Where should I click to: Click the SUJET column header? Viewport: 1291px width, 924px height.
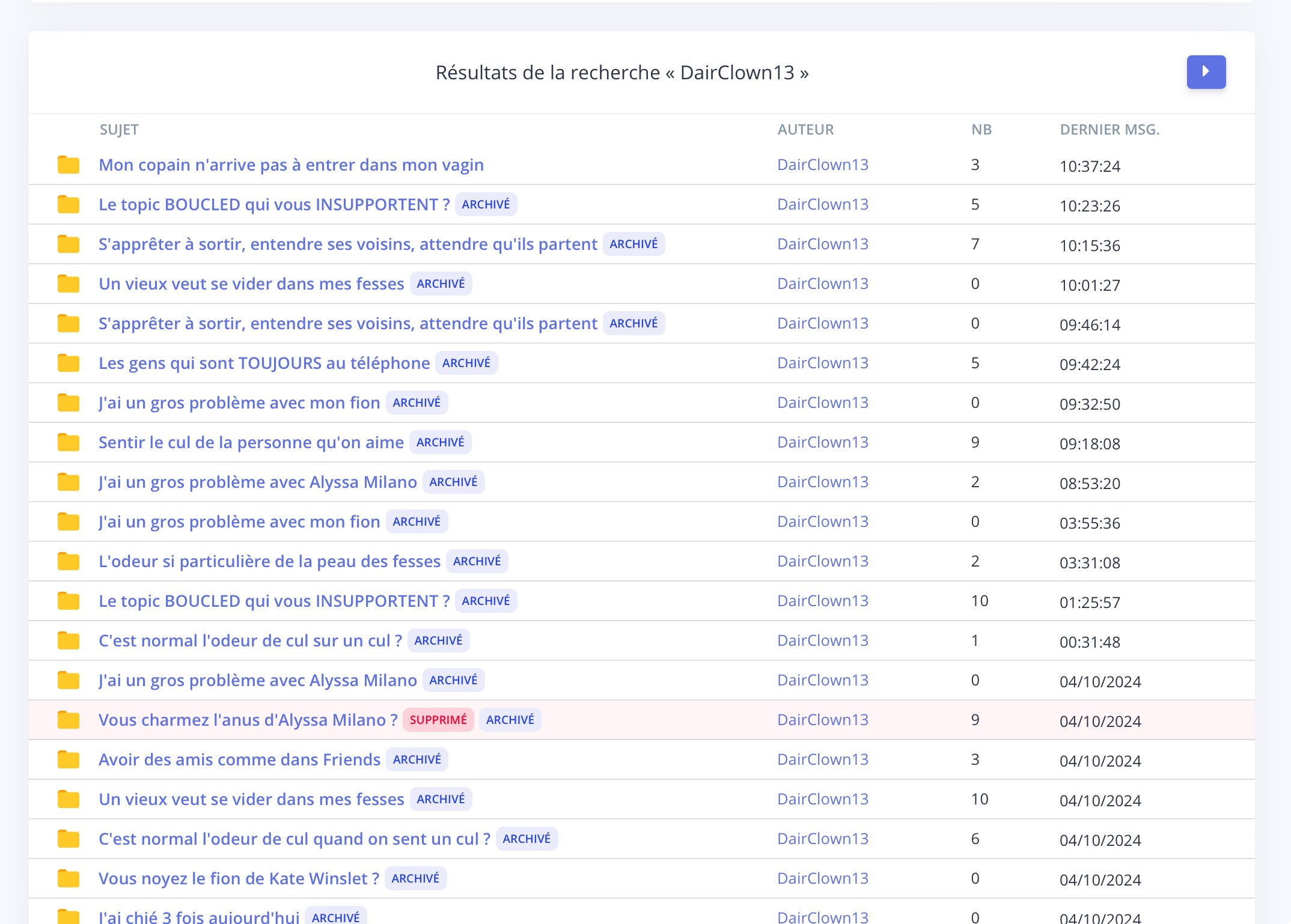(x=119, y=130)
